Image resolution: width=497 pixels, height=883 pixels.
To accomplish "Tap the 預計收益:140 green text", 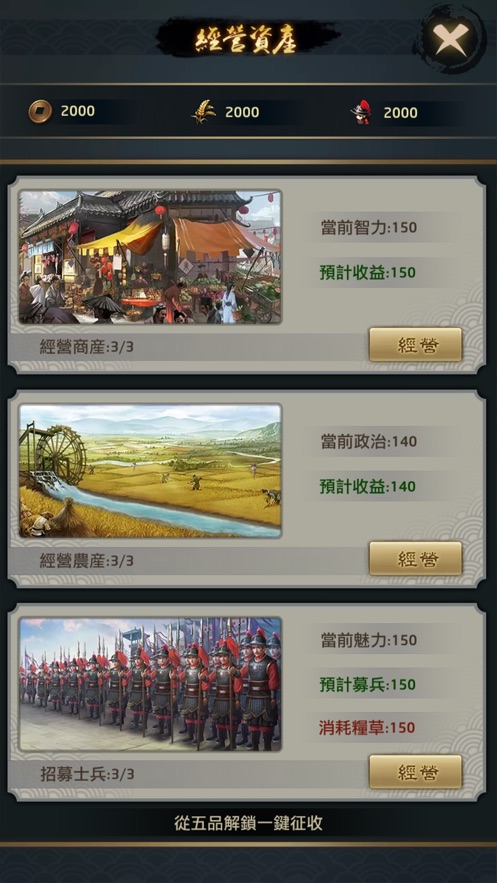I will tap(368, 486).
